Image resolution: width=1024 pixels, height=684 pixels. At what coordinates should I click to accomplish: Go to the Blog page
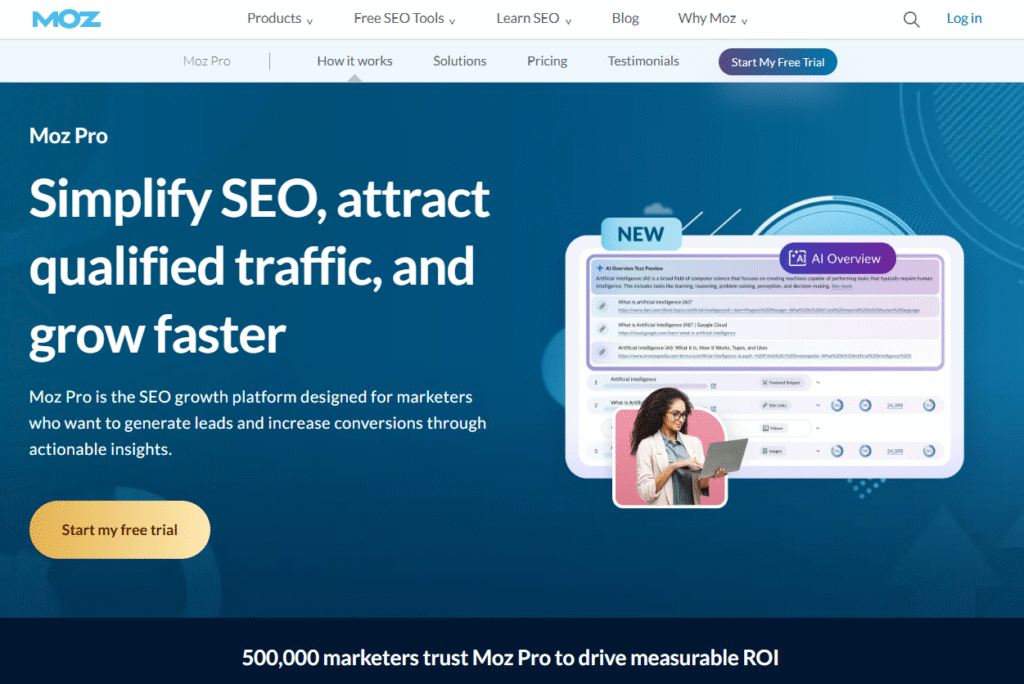point(625,19)
